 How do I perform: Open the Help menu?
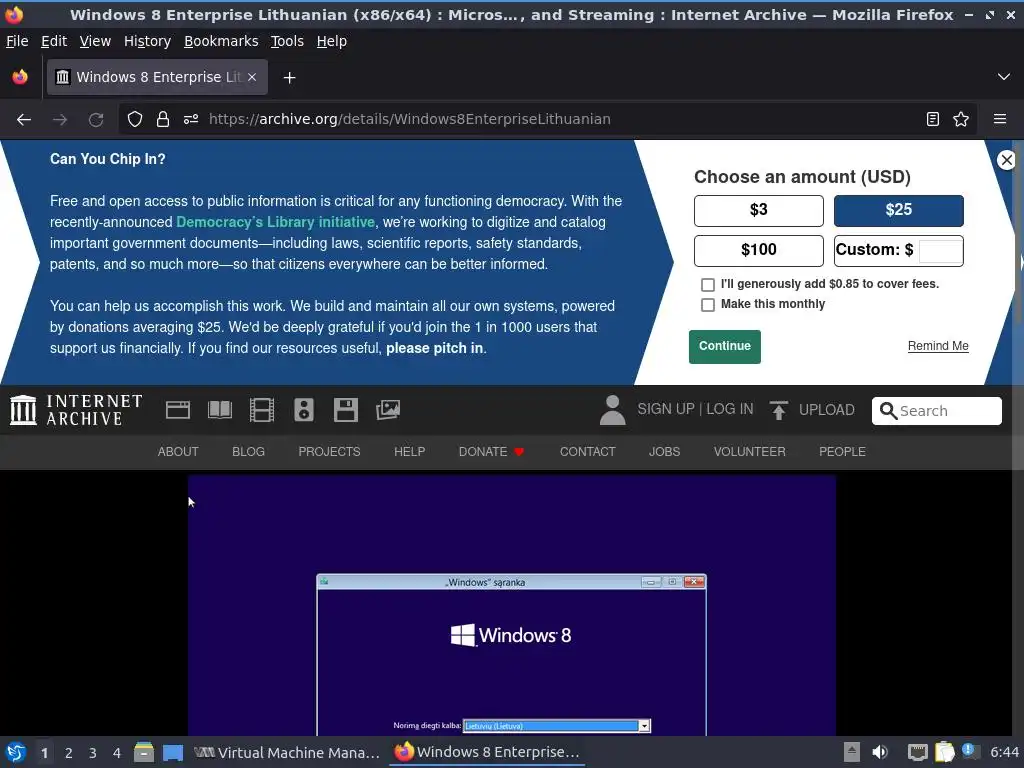click(x=332, y=41)
